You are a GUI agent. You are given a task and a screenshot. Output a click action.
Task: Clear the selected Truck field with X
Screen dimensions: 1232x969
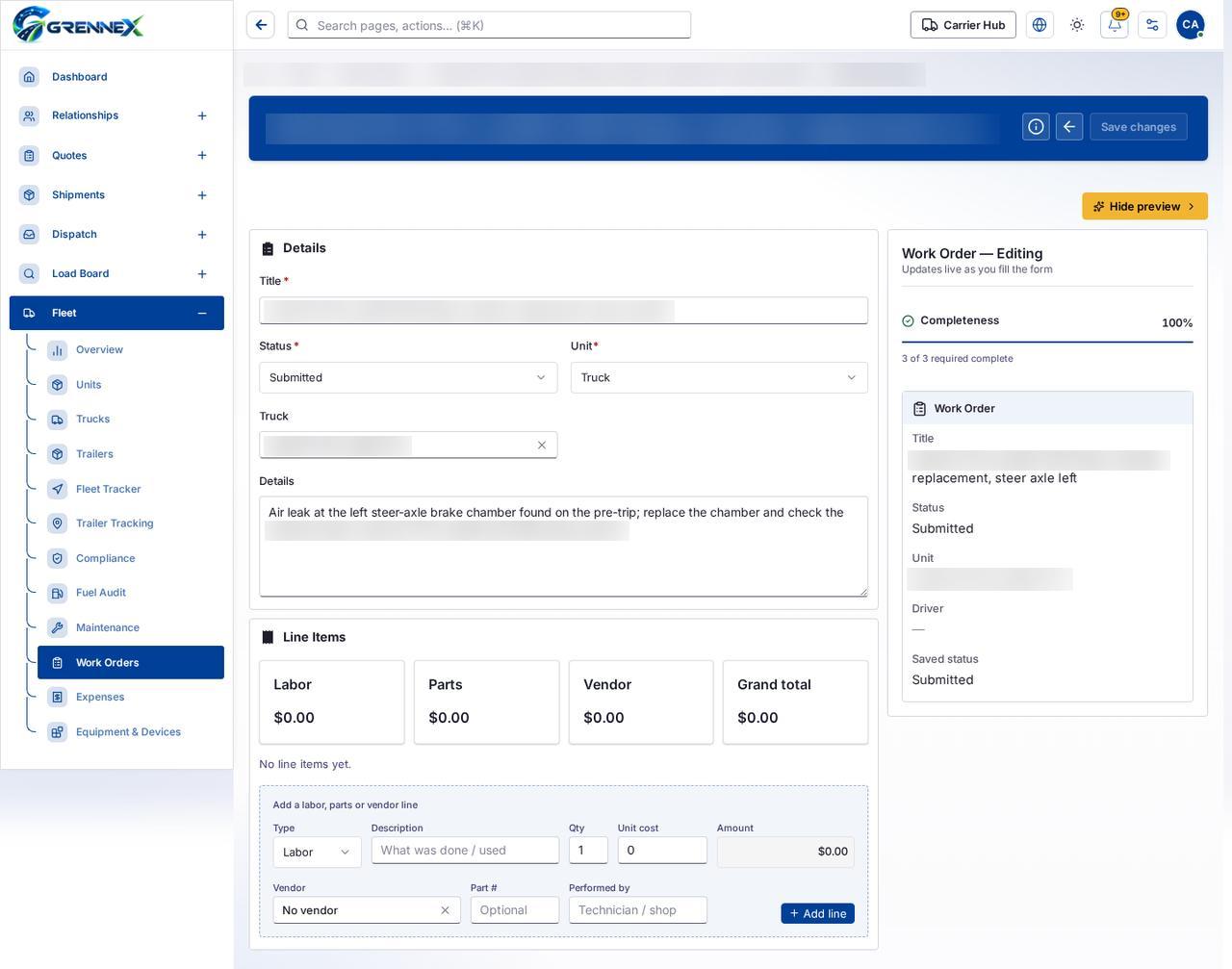coord(542,445)
